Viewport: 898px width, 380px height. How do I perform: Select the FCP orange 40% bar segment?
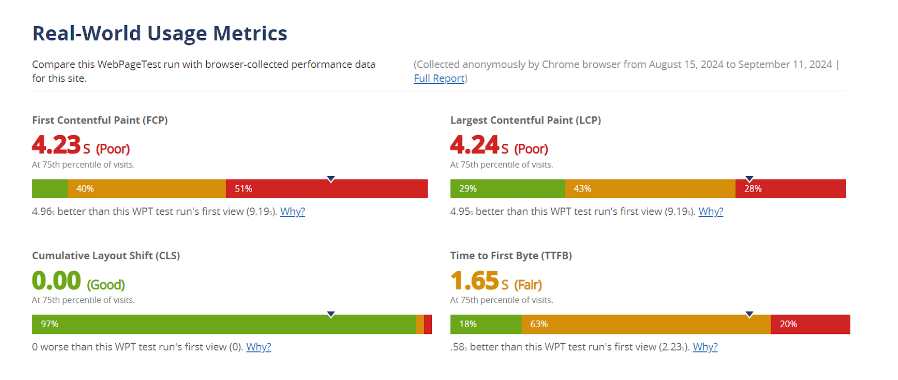pos(147,188)
